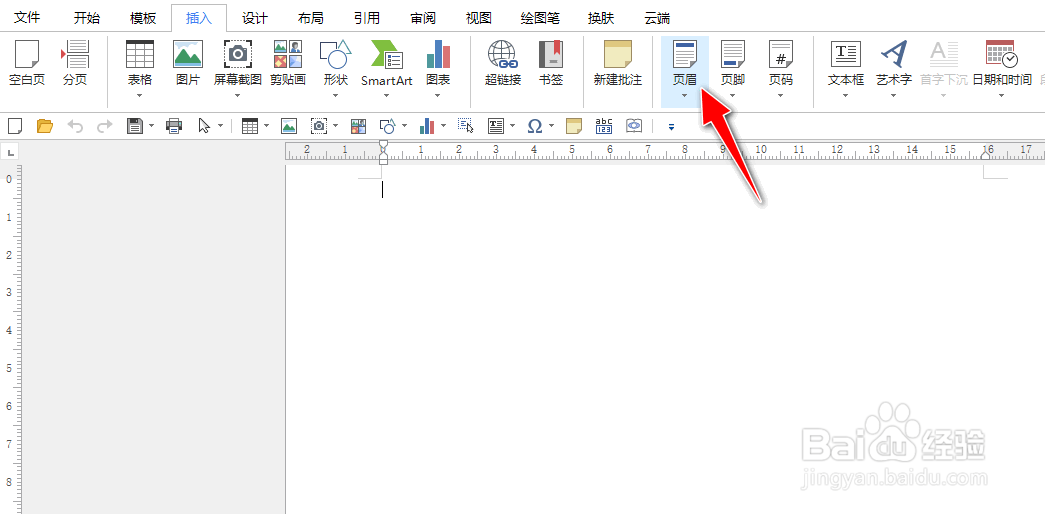Expand the SmartArt dropdown arrow
This screenshot has height=514, width=1045.
point(387,95)
